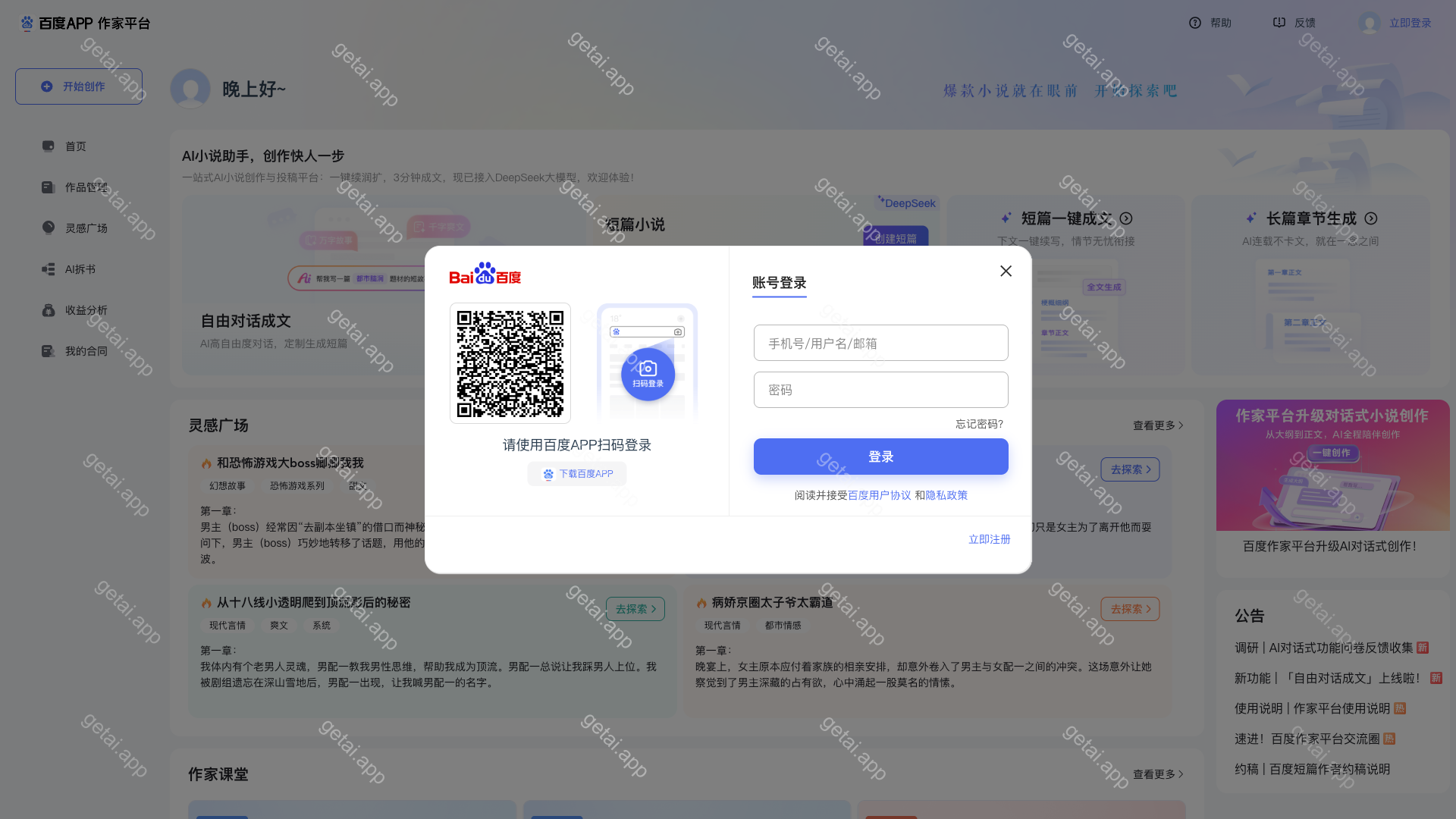Image resolution: width=1456 pixels, height=819 pixels.
Task: Click the blue 登录 button
Action: point(880,457)
